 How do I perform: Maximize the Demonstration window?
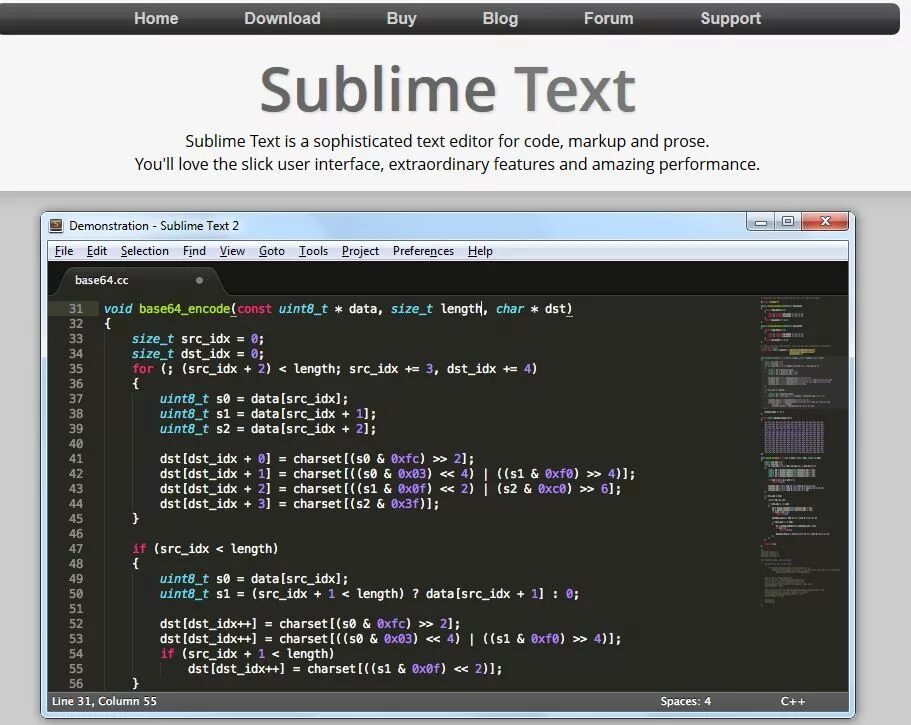click(788, 221)
